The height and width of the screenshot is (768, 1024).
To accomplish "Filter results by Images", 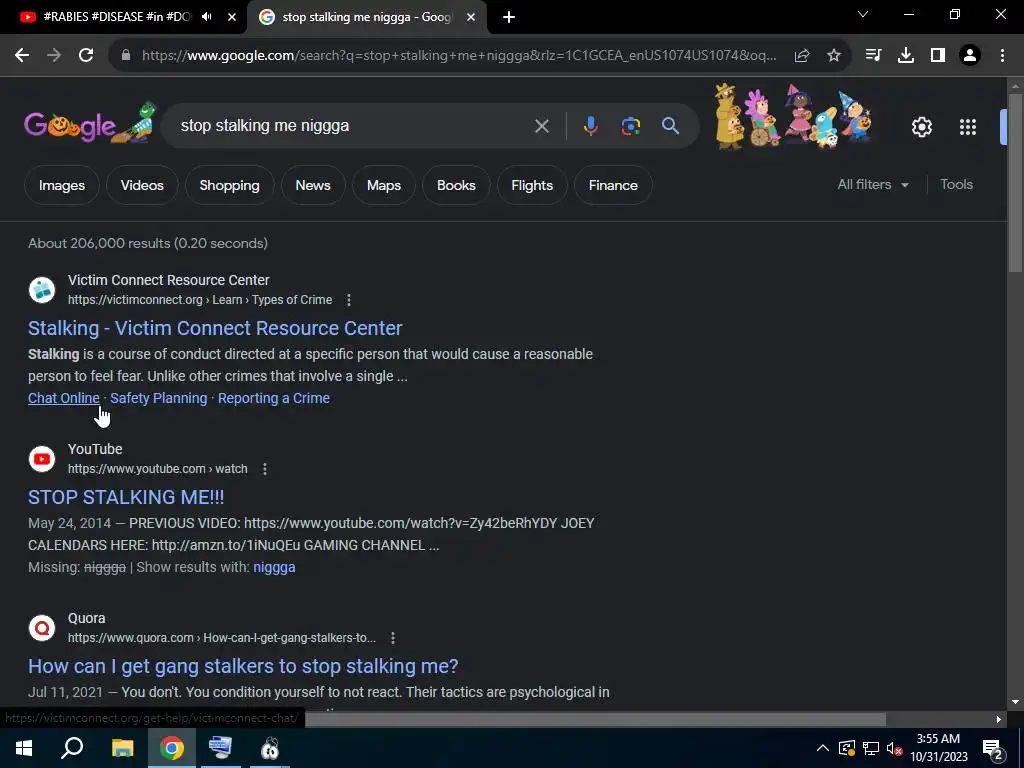I will point(62,185).
